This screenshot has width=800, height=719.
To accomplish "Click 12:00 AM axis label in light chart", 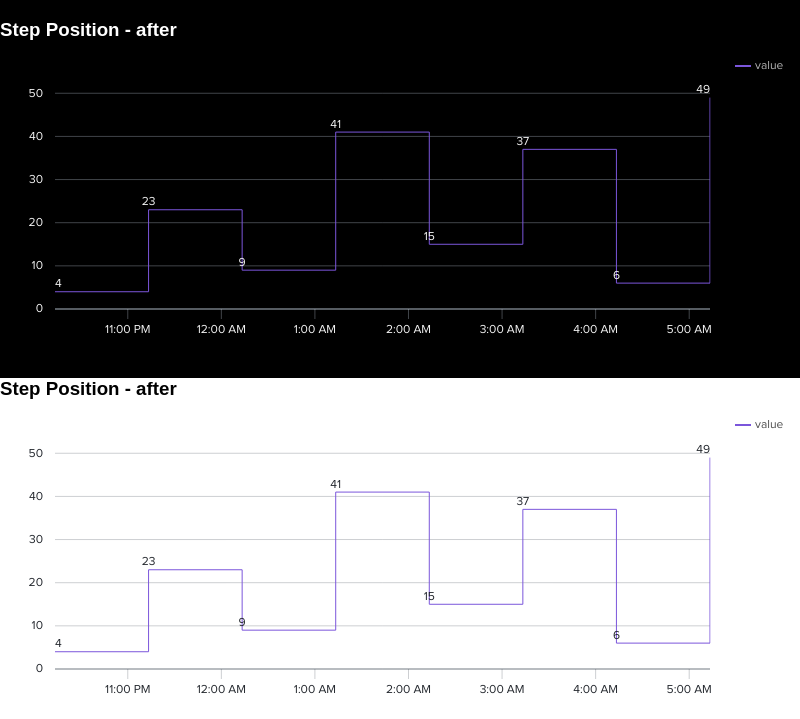I will [x=221, y=689].
